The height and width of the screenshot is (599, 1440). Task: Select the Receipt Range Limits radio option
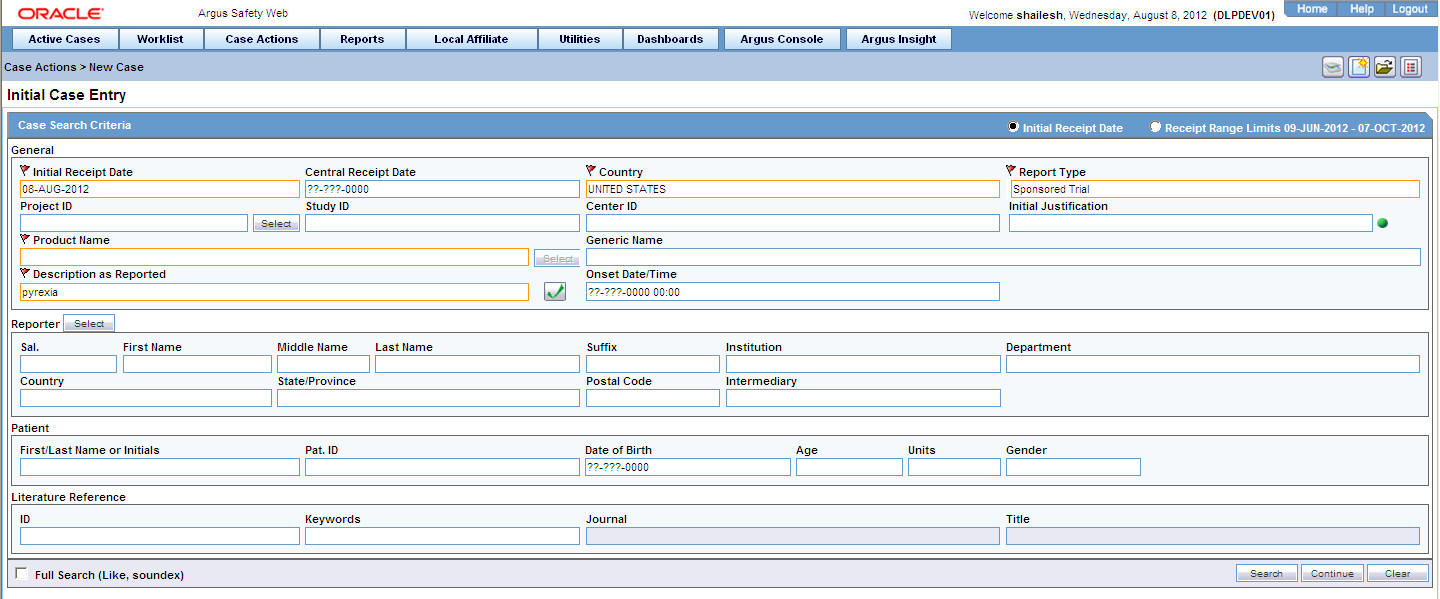pyautogui.click(x=1155, y=127)
